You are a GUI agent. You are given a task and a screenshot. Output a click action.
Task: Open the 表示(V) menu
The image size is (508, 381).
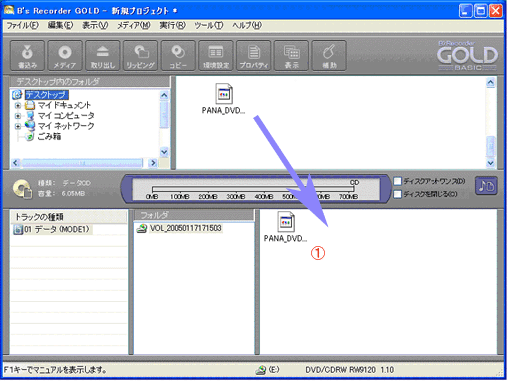click(95, 25)
